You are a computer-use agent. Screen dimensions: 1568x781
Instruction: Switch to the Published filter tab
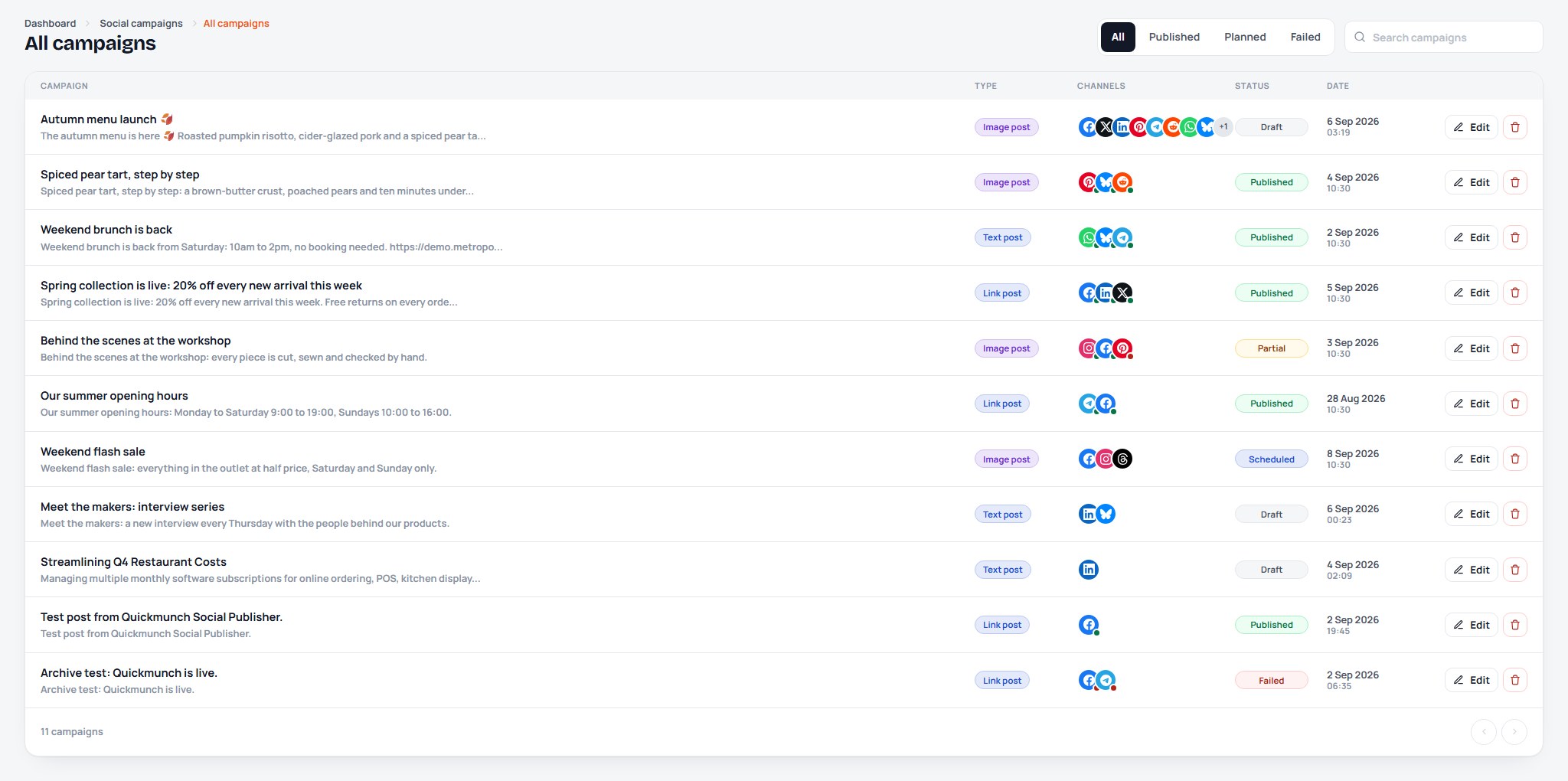click(x=1174, y=37)
